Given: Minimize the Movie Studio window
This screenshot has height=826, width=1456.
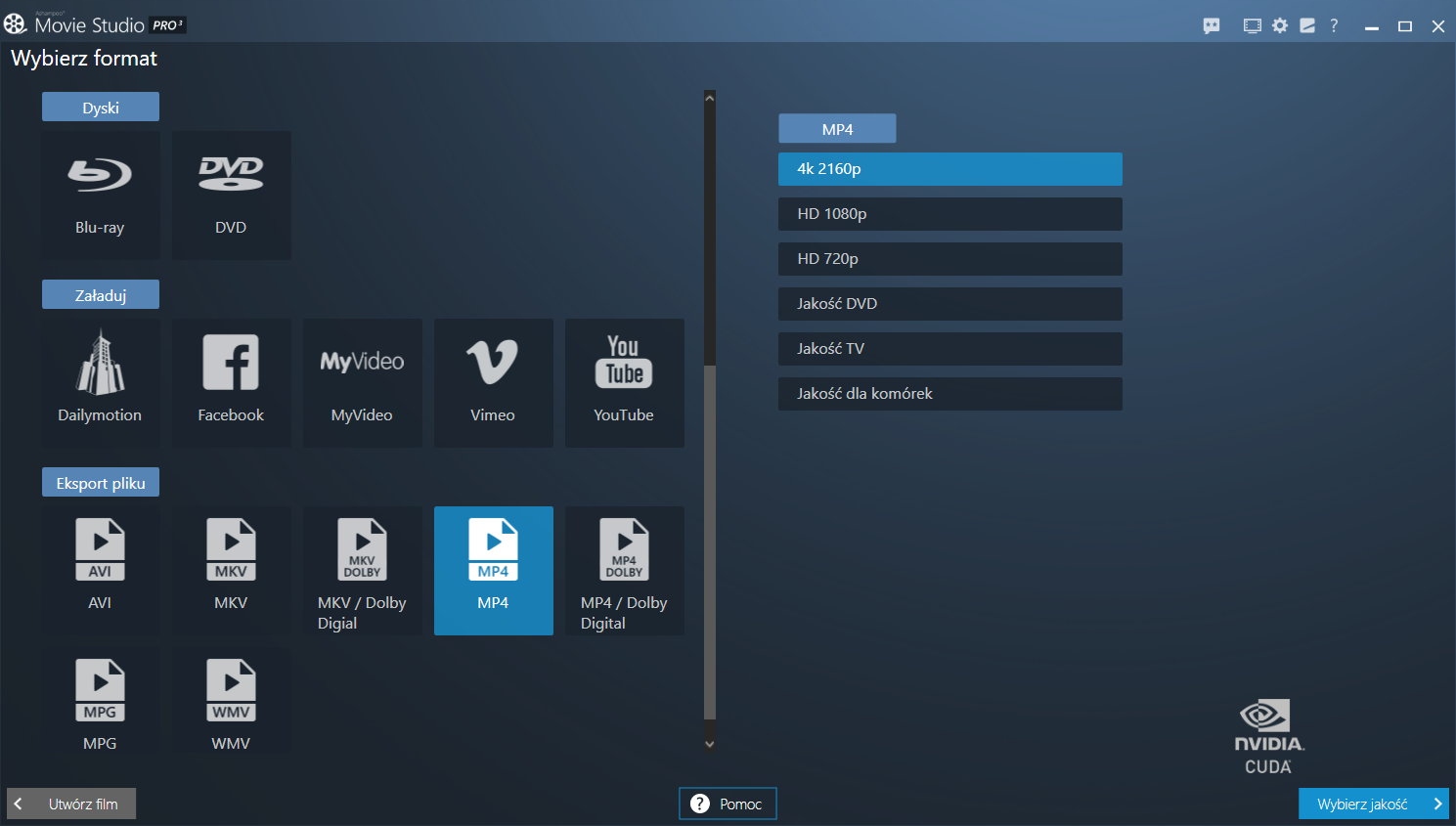Looking at the screenshot, I should (1372, 26).
